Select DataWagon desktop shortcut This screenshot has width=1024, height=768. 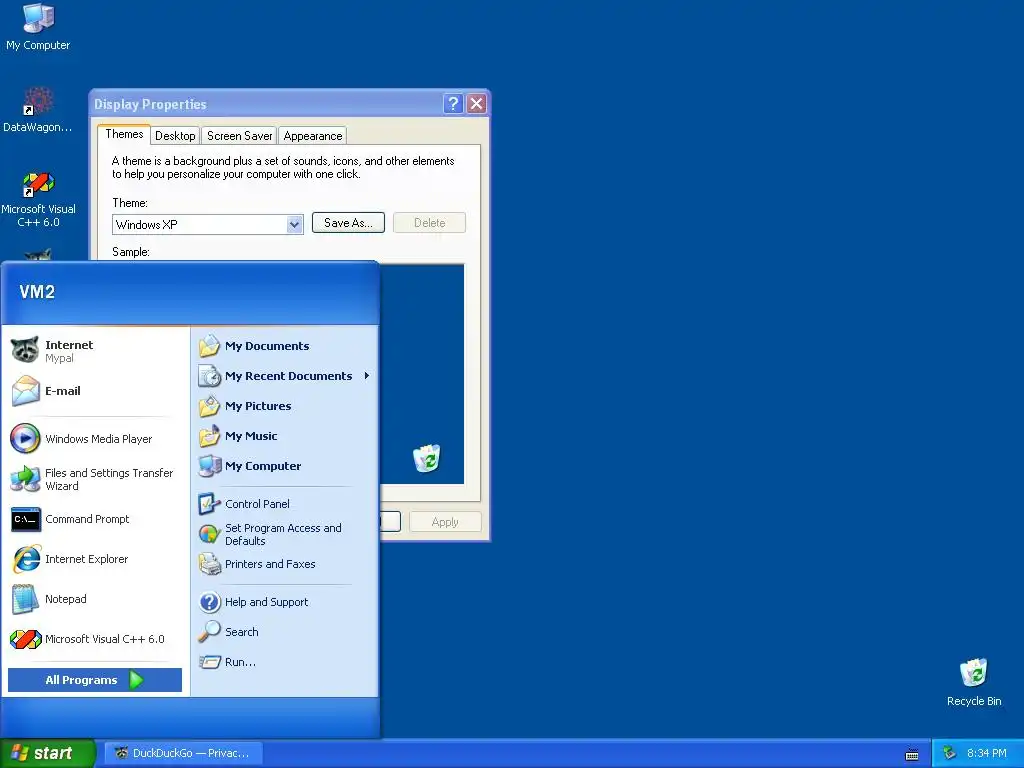tap(38, 110)
